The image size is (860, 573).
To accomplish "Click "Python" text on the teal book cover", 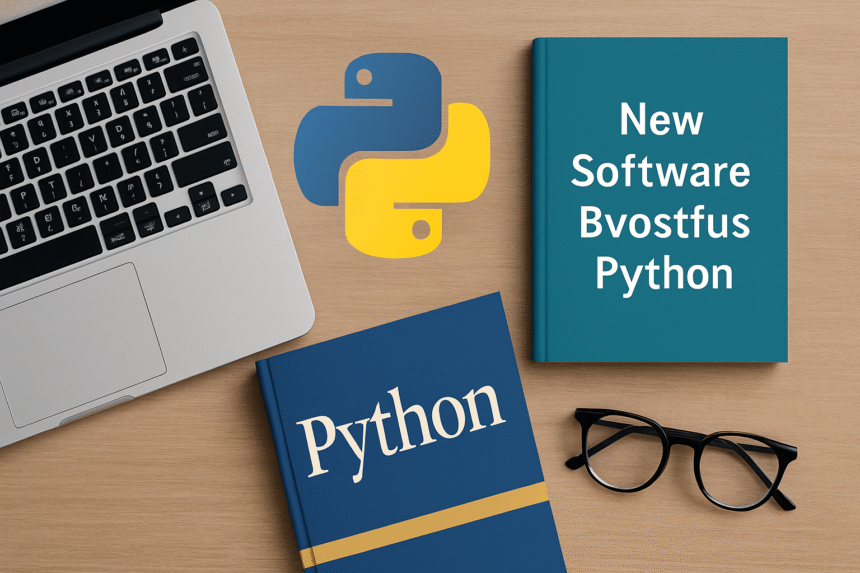I will 663,272.
